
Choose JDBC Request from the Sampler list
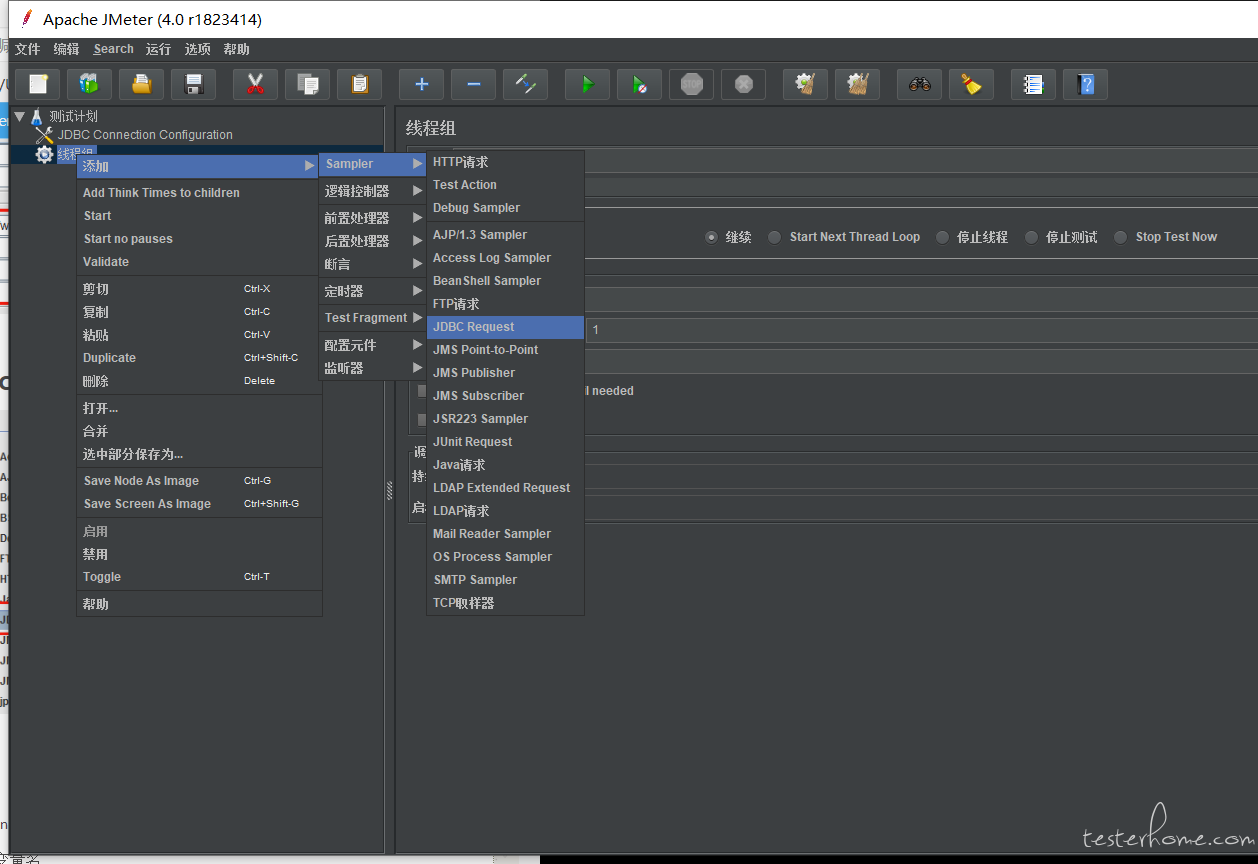point(505,327)
